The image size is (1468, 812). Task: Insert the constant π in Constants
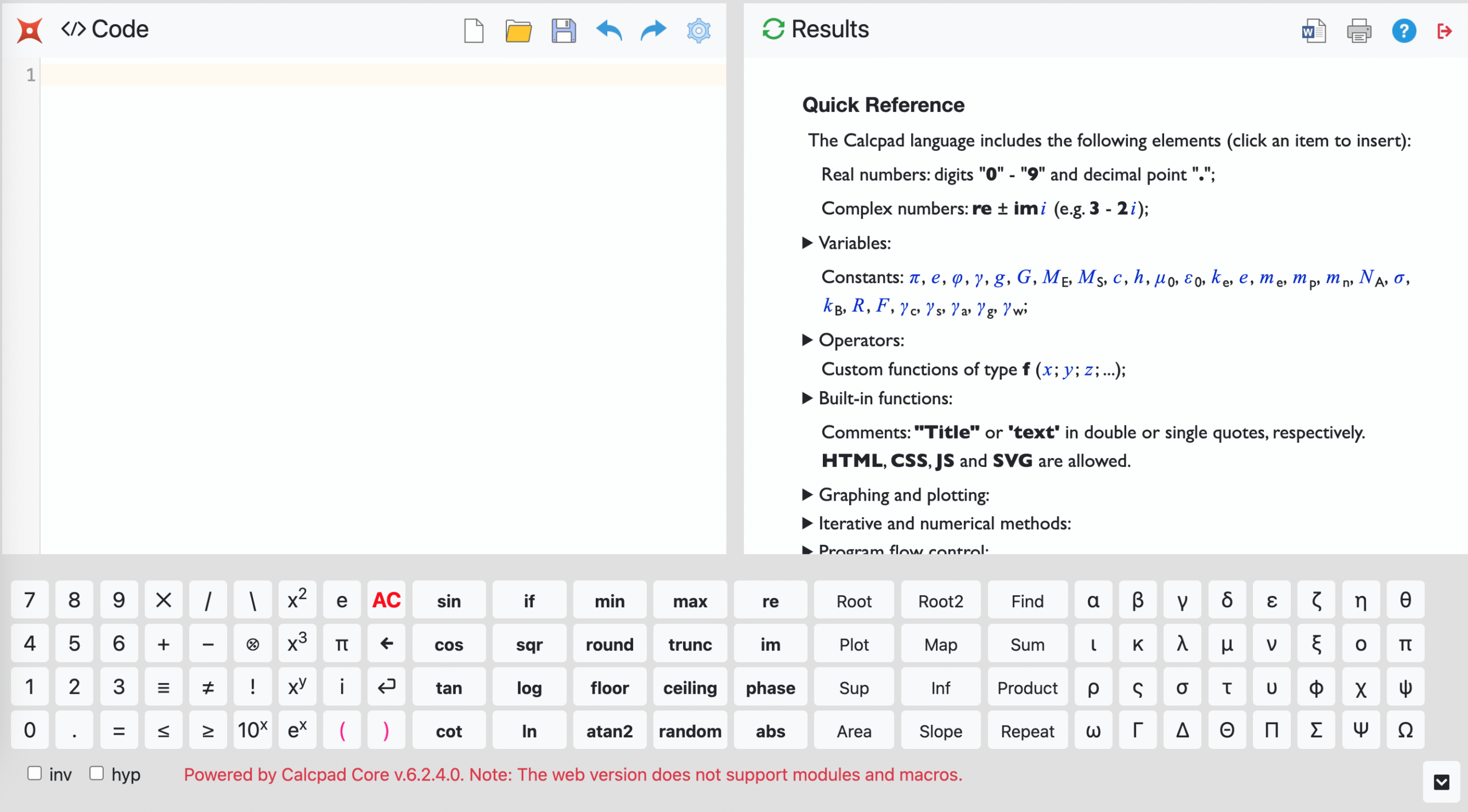(915, 278)
